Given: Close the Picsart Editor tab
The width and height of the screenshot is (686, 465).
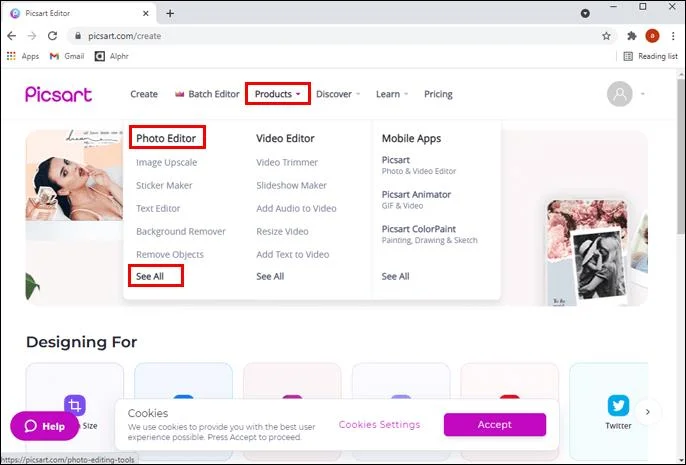Looking at the screenshot, I should coord(146,14).
